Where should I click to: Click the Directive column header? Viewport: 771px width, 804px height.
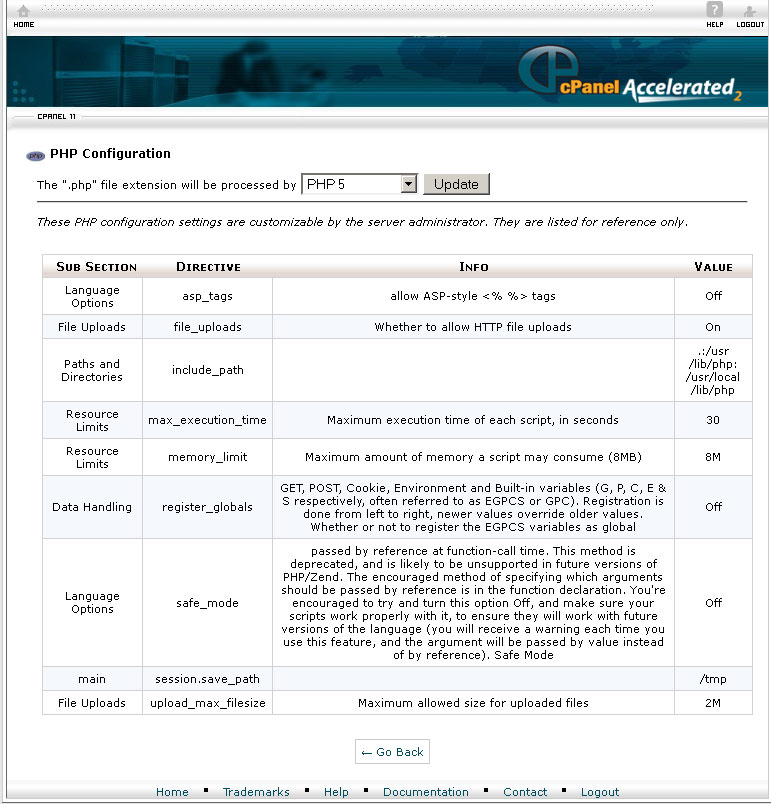[x=208, y=267]
